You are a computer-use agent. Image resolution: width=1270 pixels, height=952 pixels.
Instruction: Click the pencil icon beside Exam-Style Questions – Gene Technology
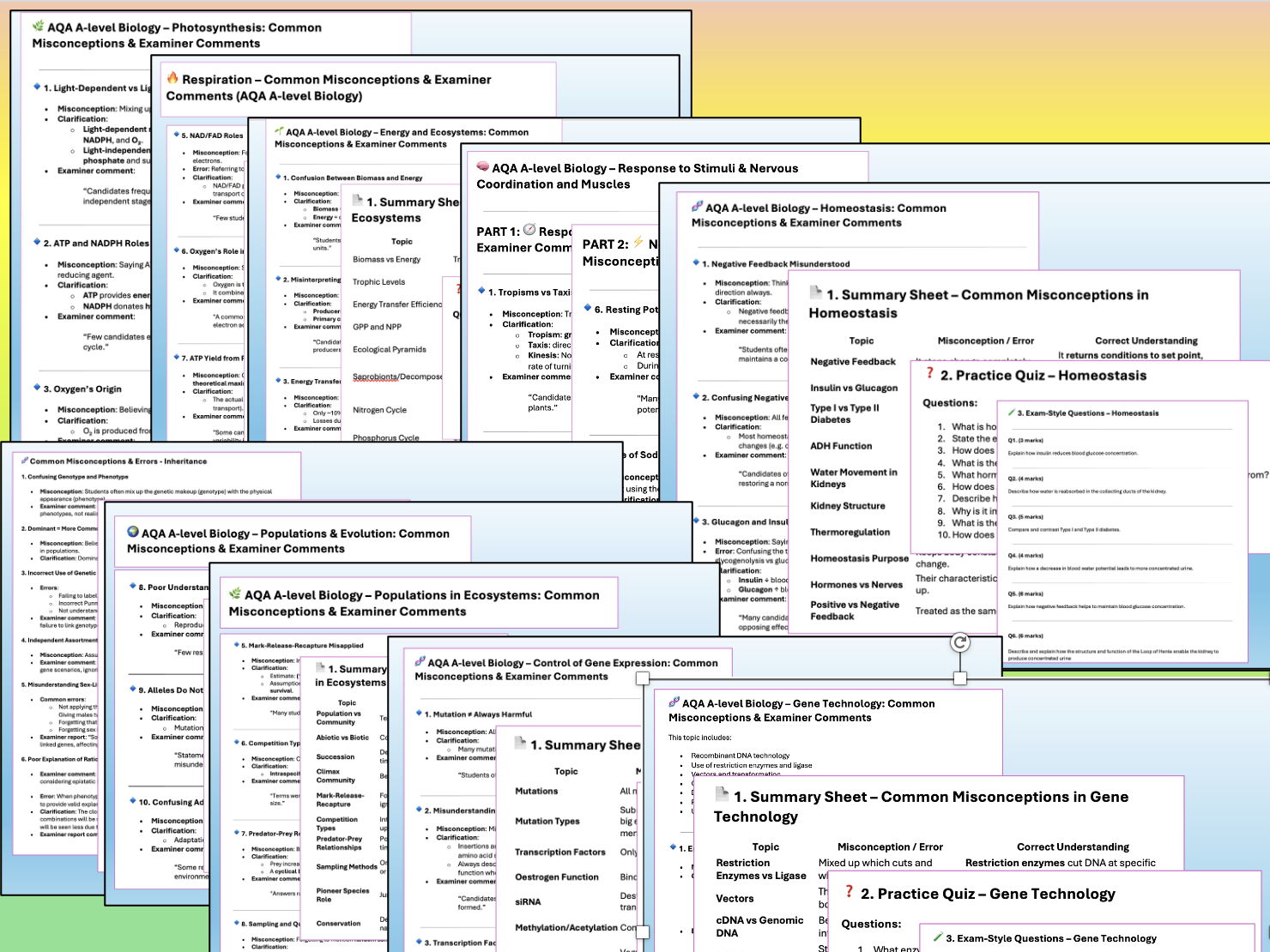tap(938, 937)
